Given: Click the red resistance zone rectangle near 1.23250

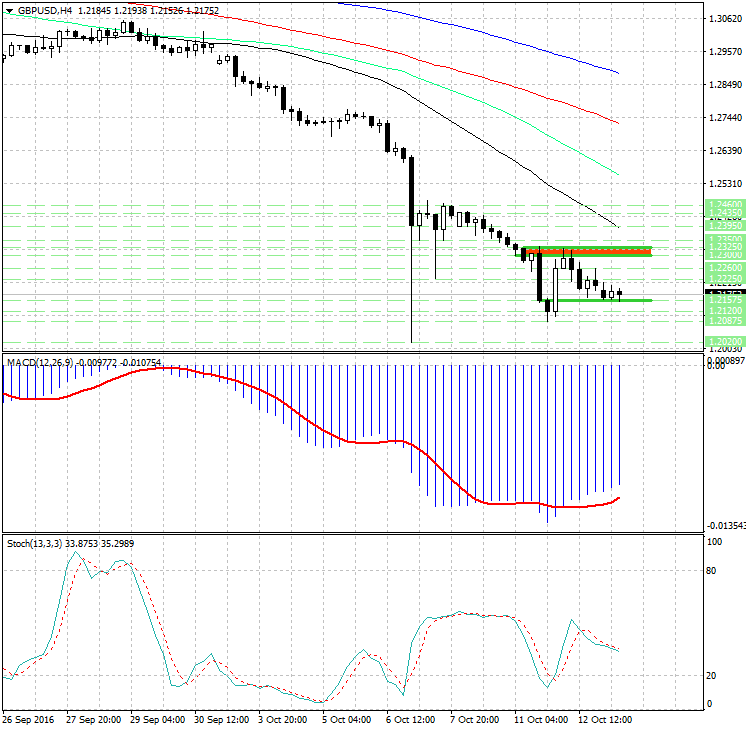Looking at the screenshot, I should (587, 252).
